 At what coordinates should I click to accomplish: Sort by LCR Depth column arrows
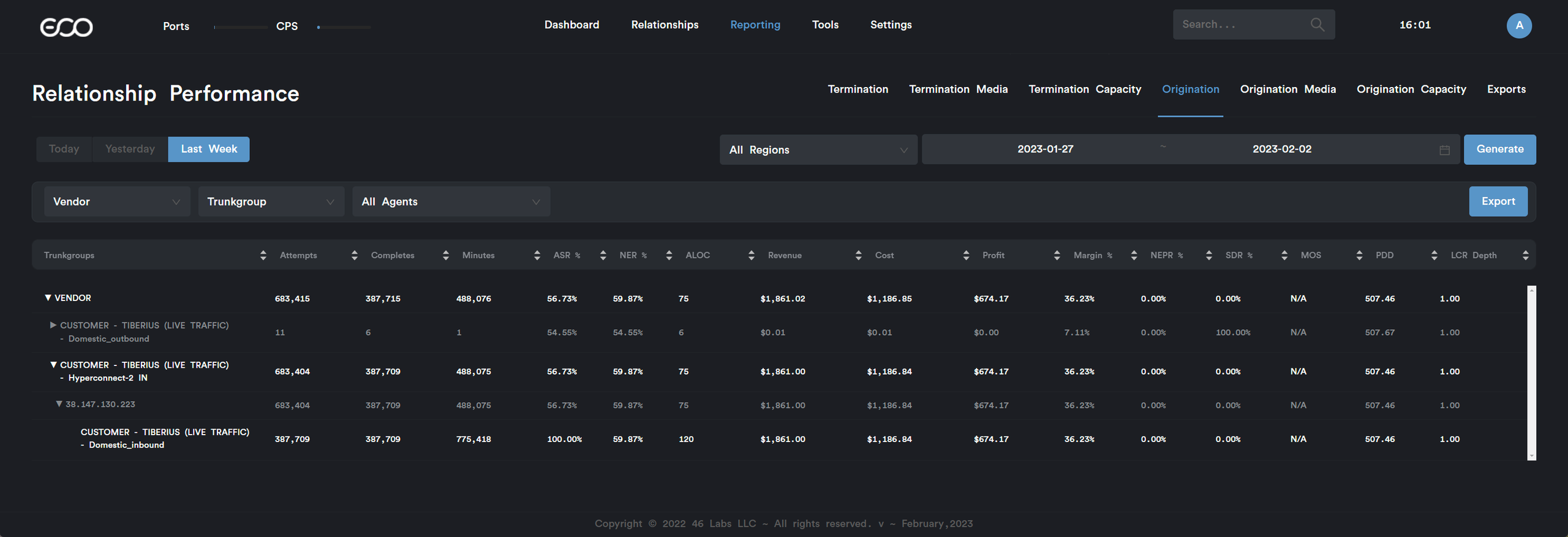(x=1525, y=255)
